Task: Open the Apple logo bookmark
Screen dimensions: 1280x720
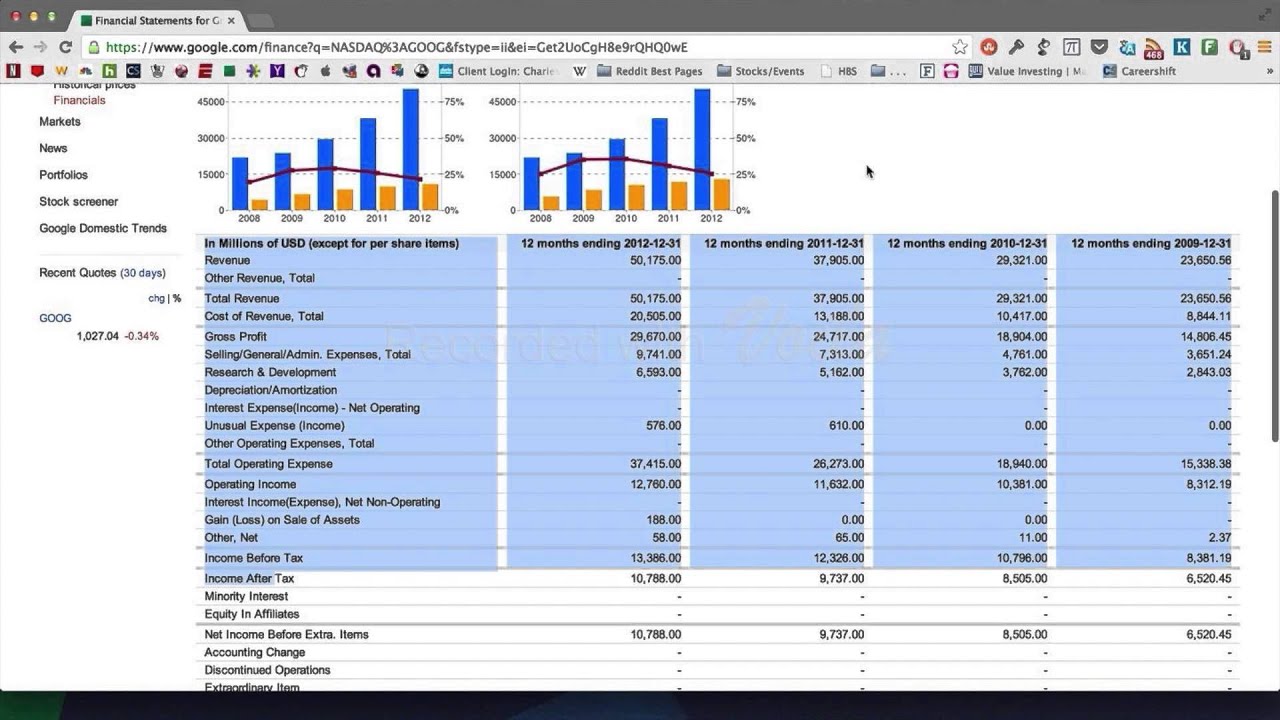Action: click(325, 71)
